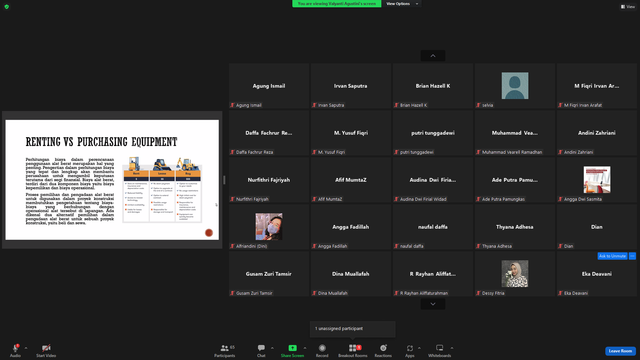Click the muted mic icon beside Dina Muallafah
The height and width of the screenshot is (360, 640).
pyautogui.click(x=314, y=293)
